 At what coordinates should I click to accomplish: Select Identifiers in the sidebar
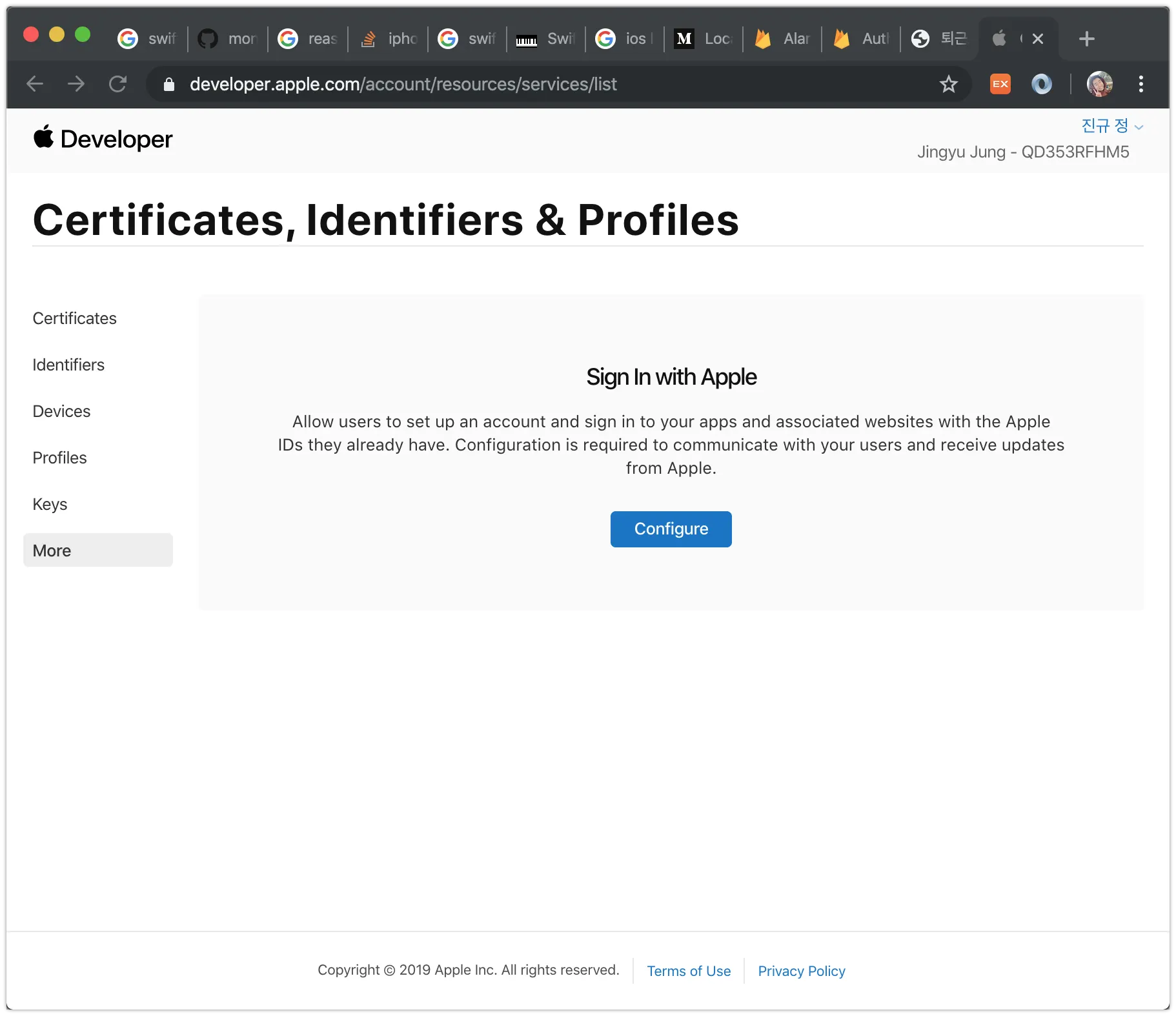tap(68, 365)
